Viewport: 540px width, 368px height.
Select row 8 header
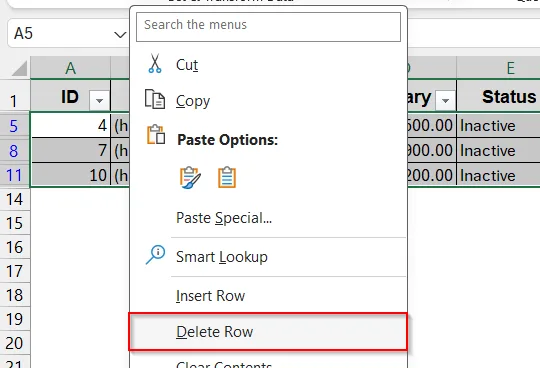point(15,150)
